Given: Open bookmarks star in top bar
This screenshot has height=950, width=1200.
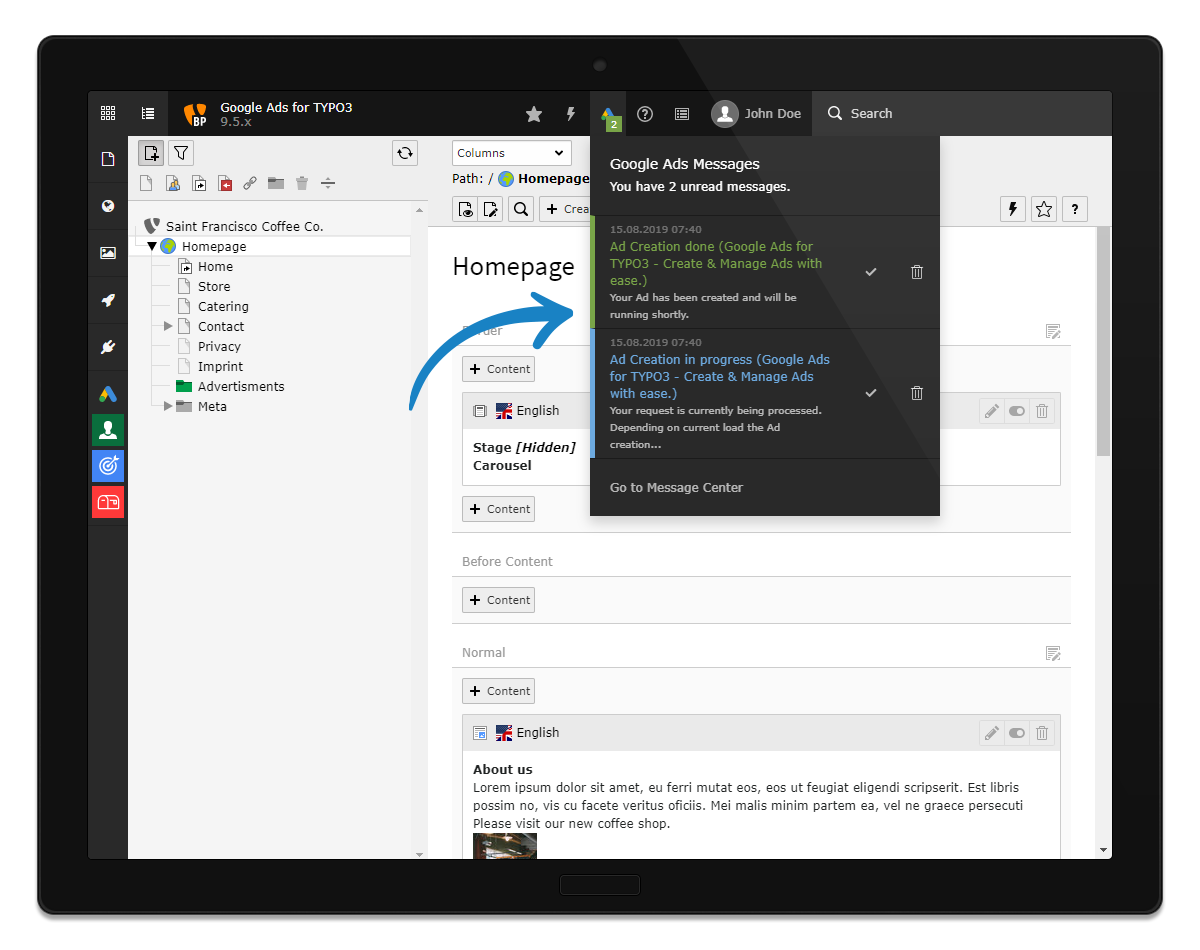Looking at the screenshot, I should (534, 114).
